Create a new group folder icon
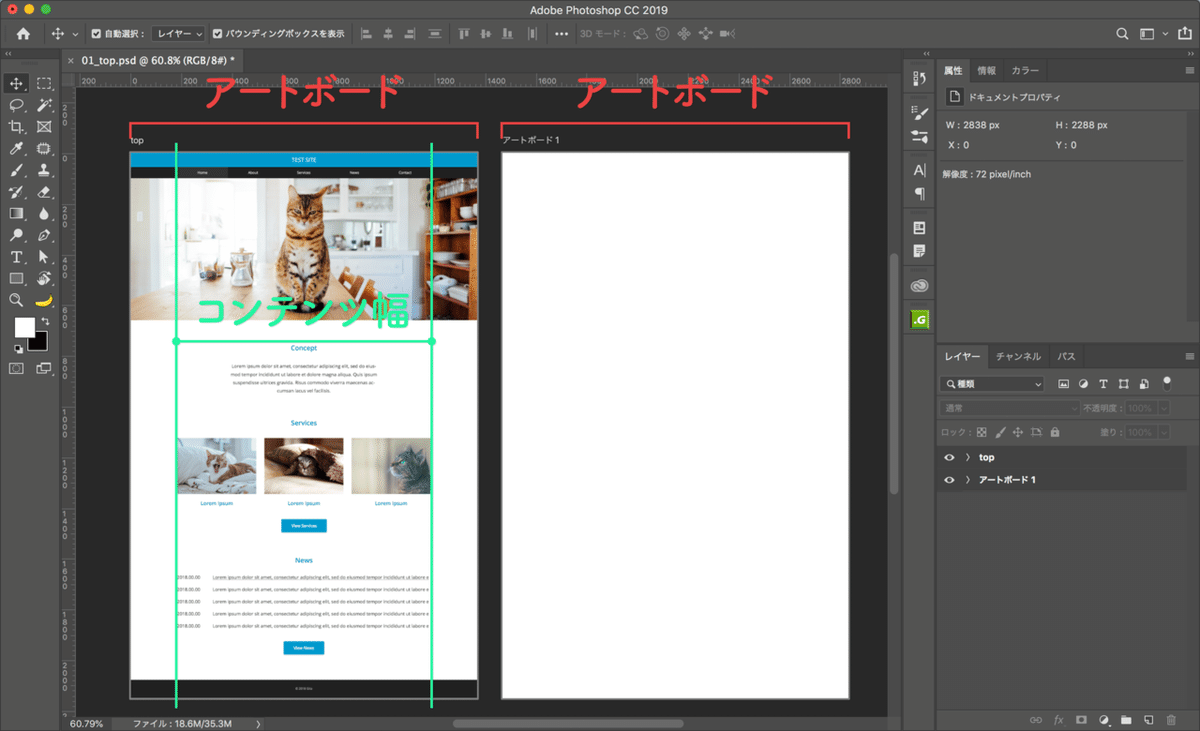Screen dimensions: 1200x731 [x=1126, y=719]
